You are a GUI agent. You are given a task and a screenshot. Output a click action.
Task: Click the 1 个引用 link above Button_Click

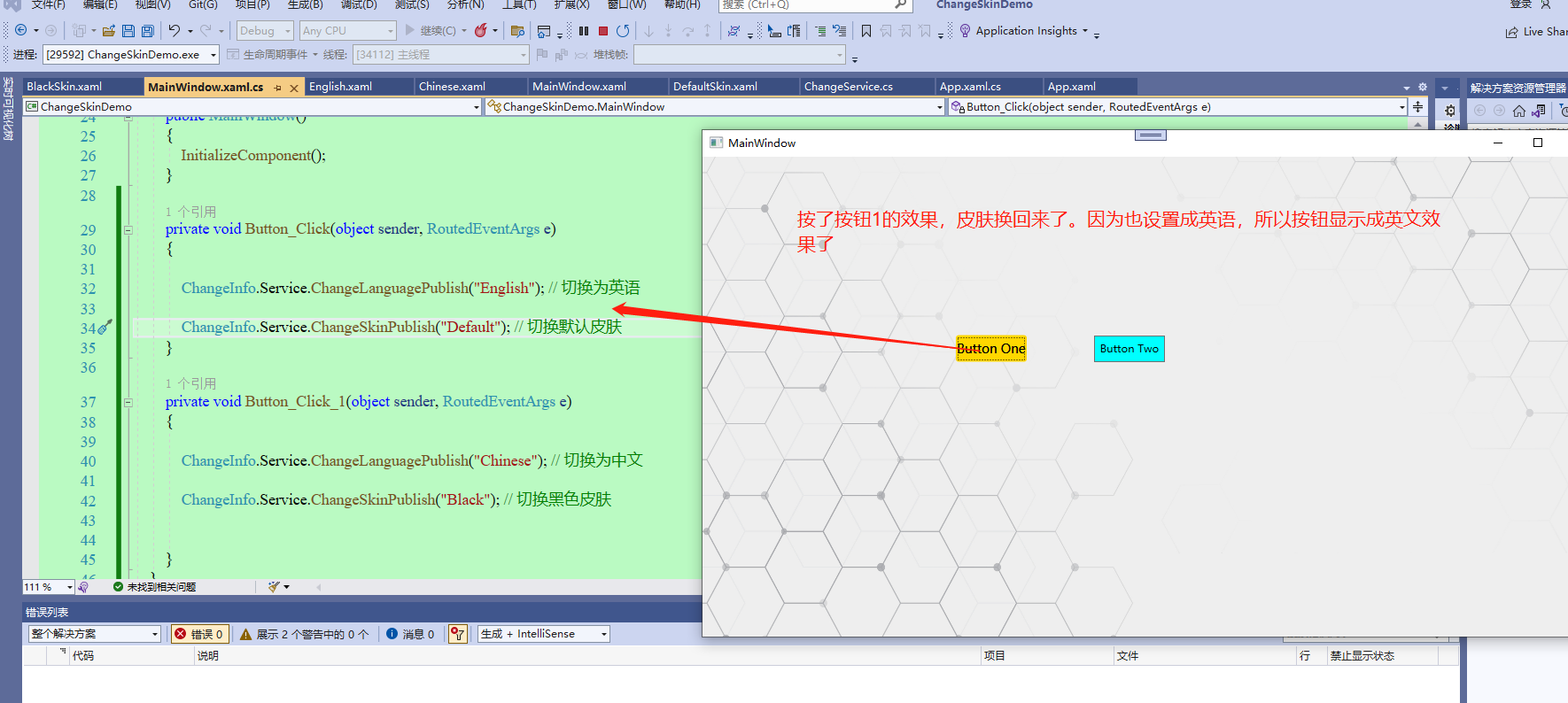[x=190, y=212]
